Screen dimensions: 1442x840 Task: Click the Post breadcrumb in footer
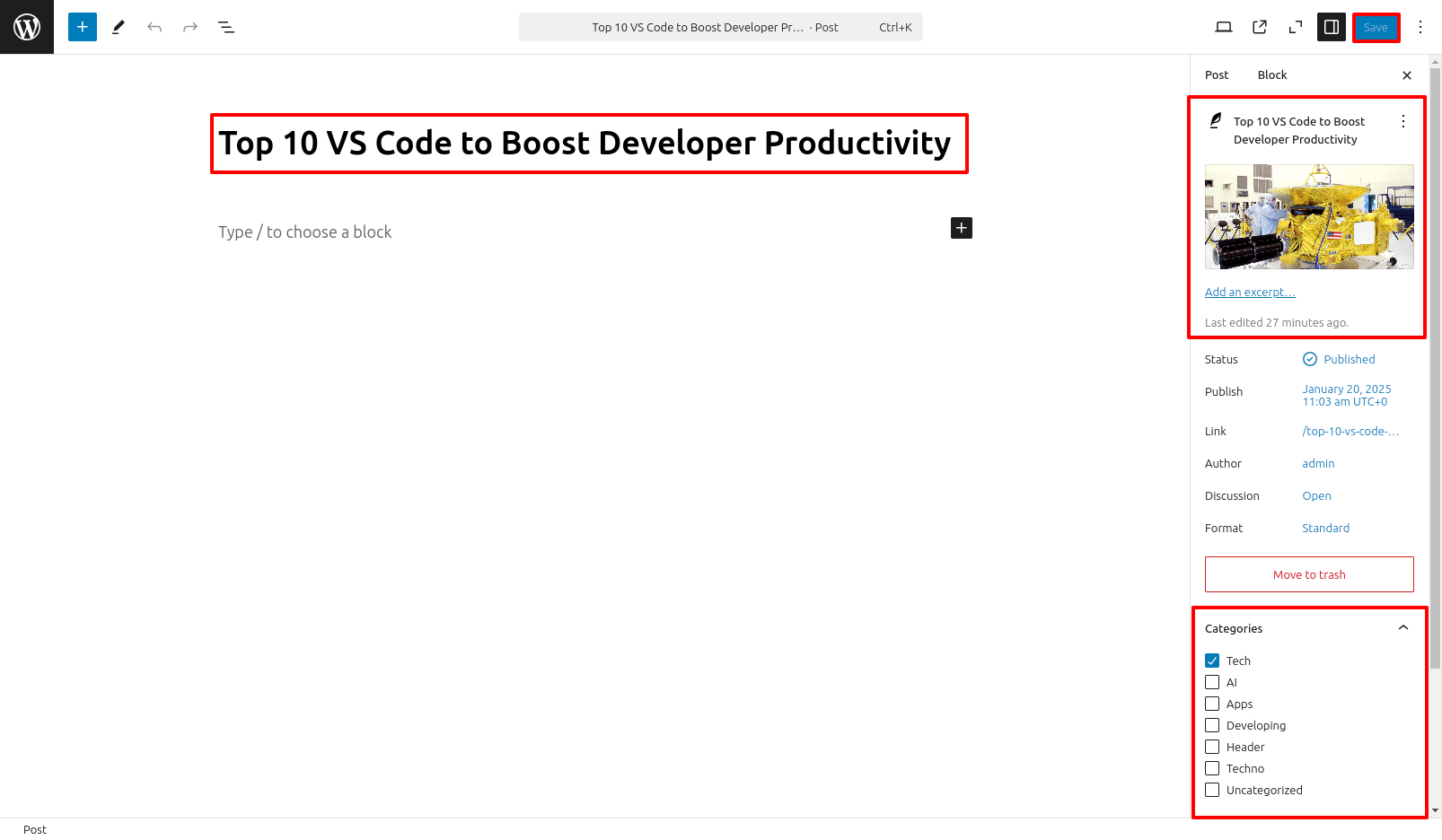35,830
